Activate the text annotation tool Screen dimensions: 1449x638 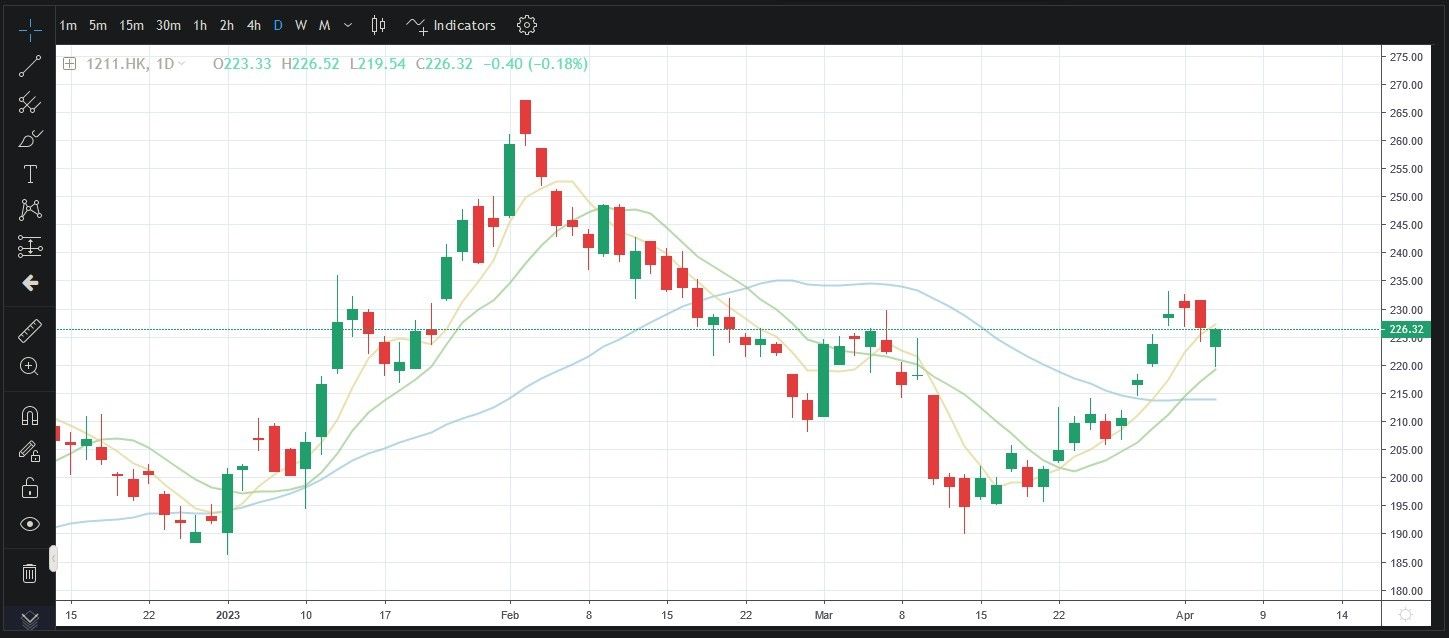pos(30,174)
